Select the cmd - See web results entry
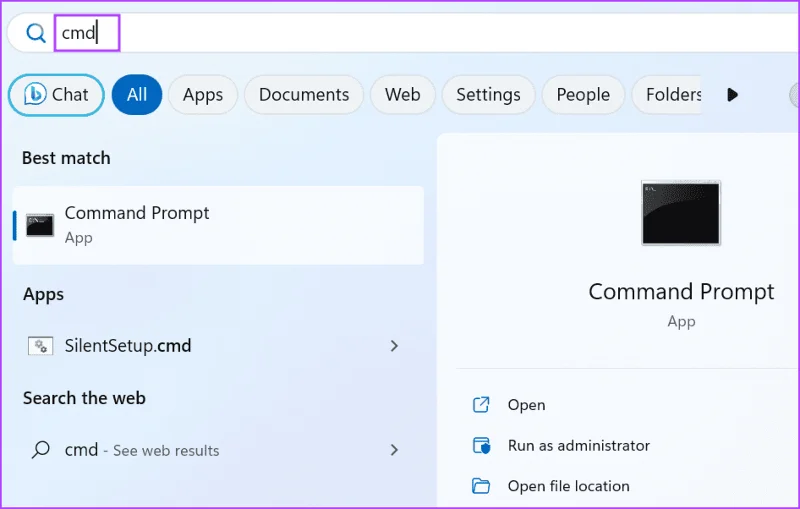The height and width of the screenshot is (509, 800). [218, 450]
